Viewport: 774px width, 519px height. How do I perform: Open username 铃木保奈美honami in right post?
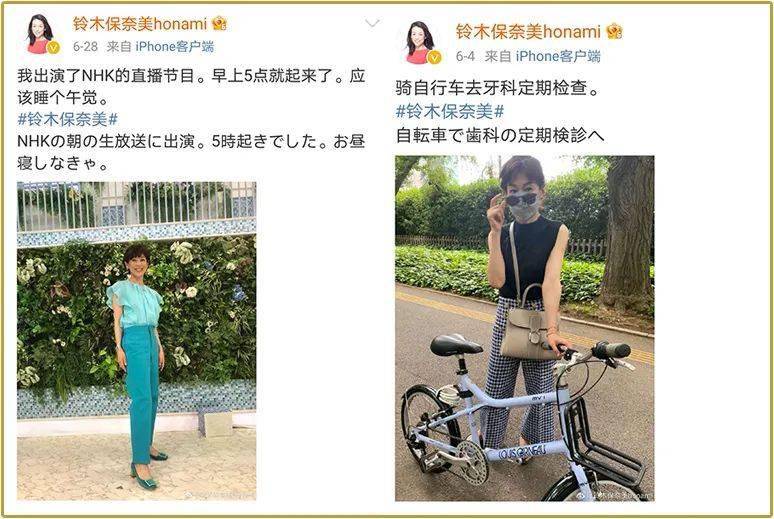(x=528, y=32)
